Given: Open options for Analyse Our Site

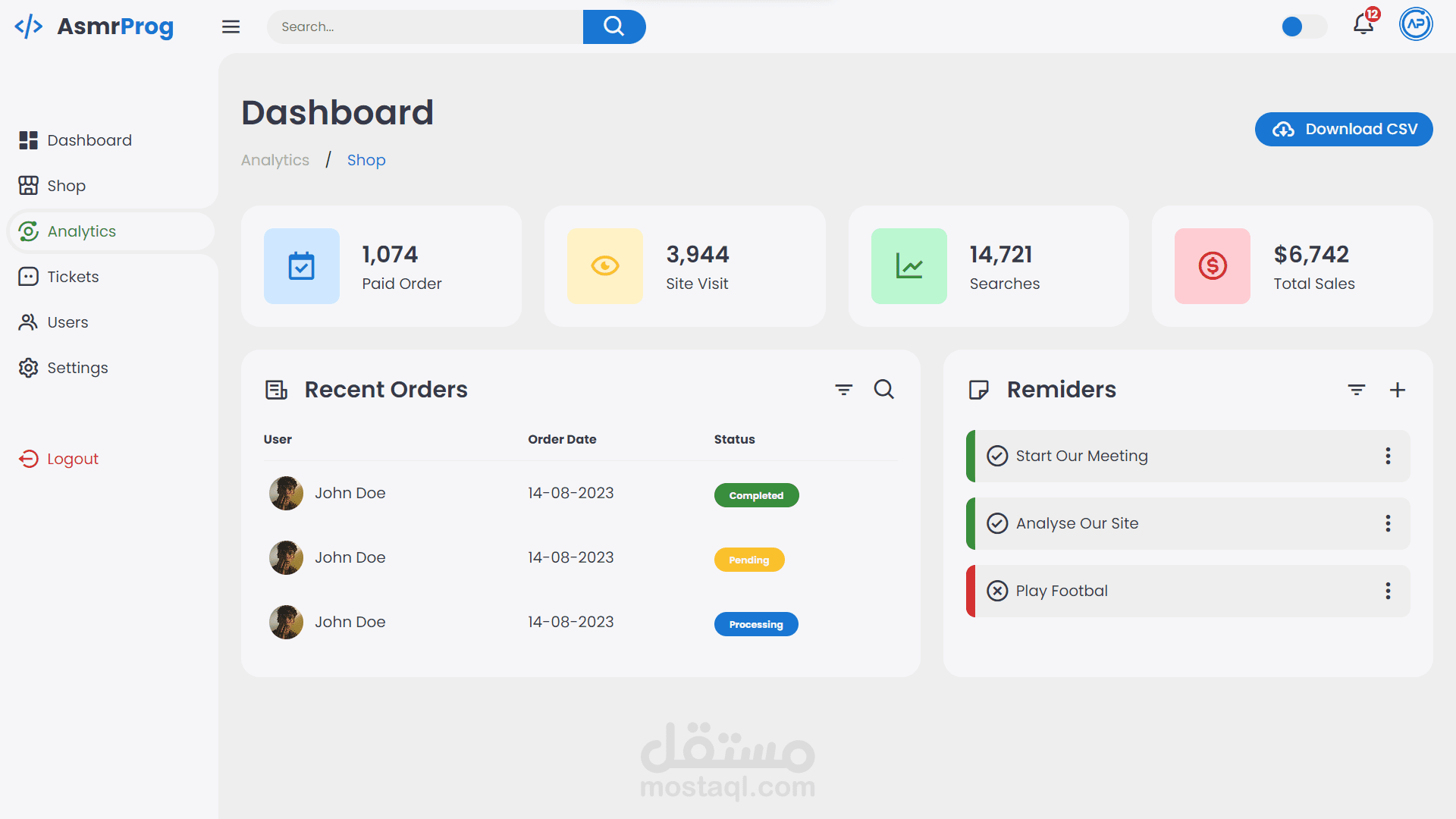Looking at the screenshot, I should [x=1388, y=523].
